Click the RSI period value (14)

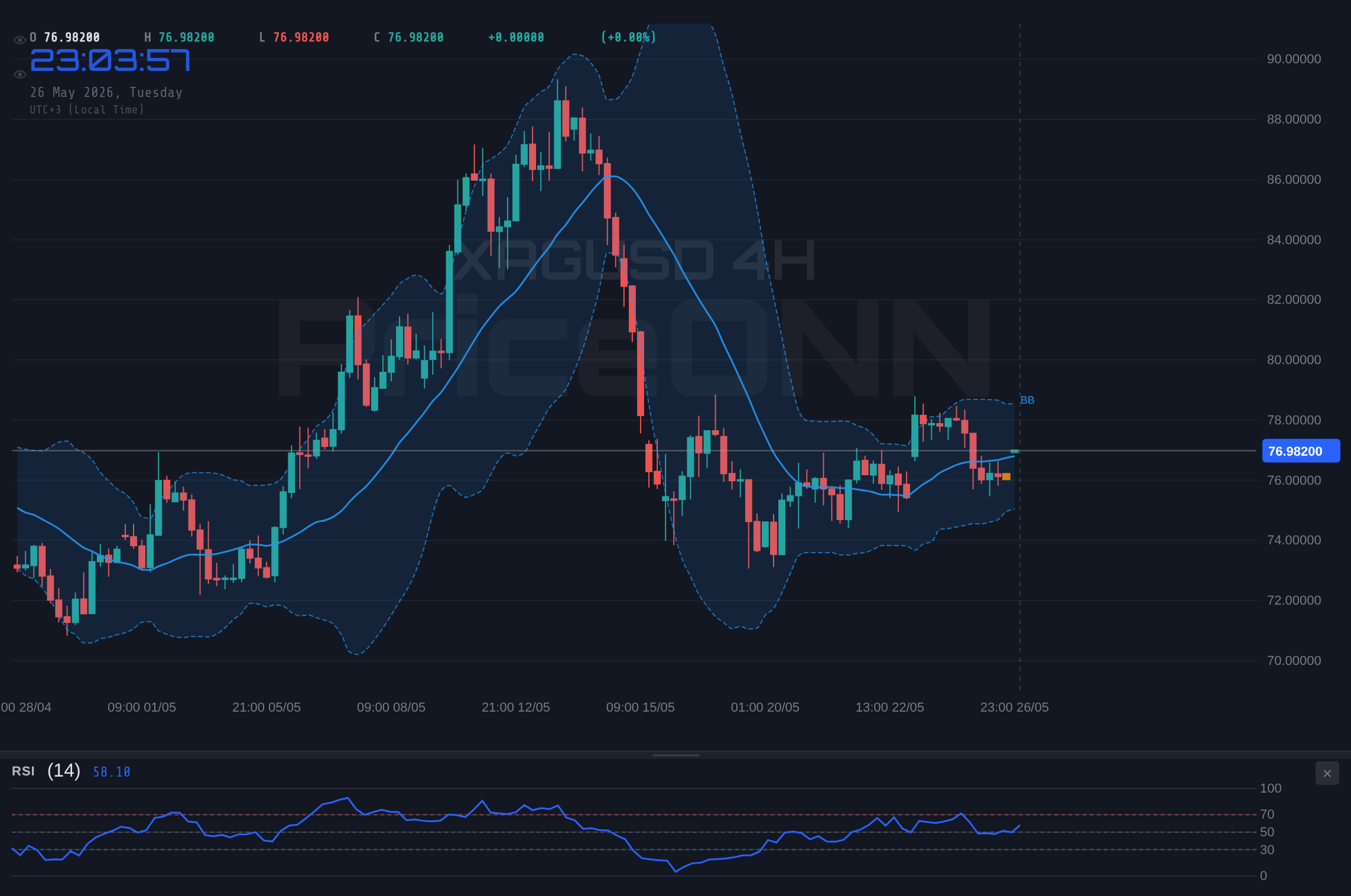click(63, 771)
